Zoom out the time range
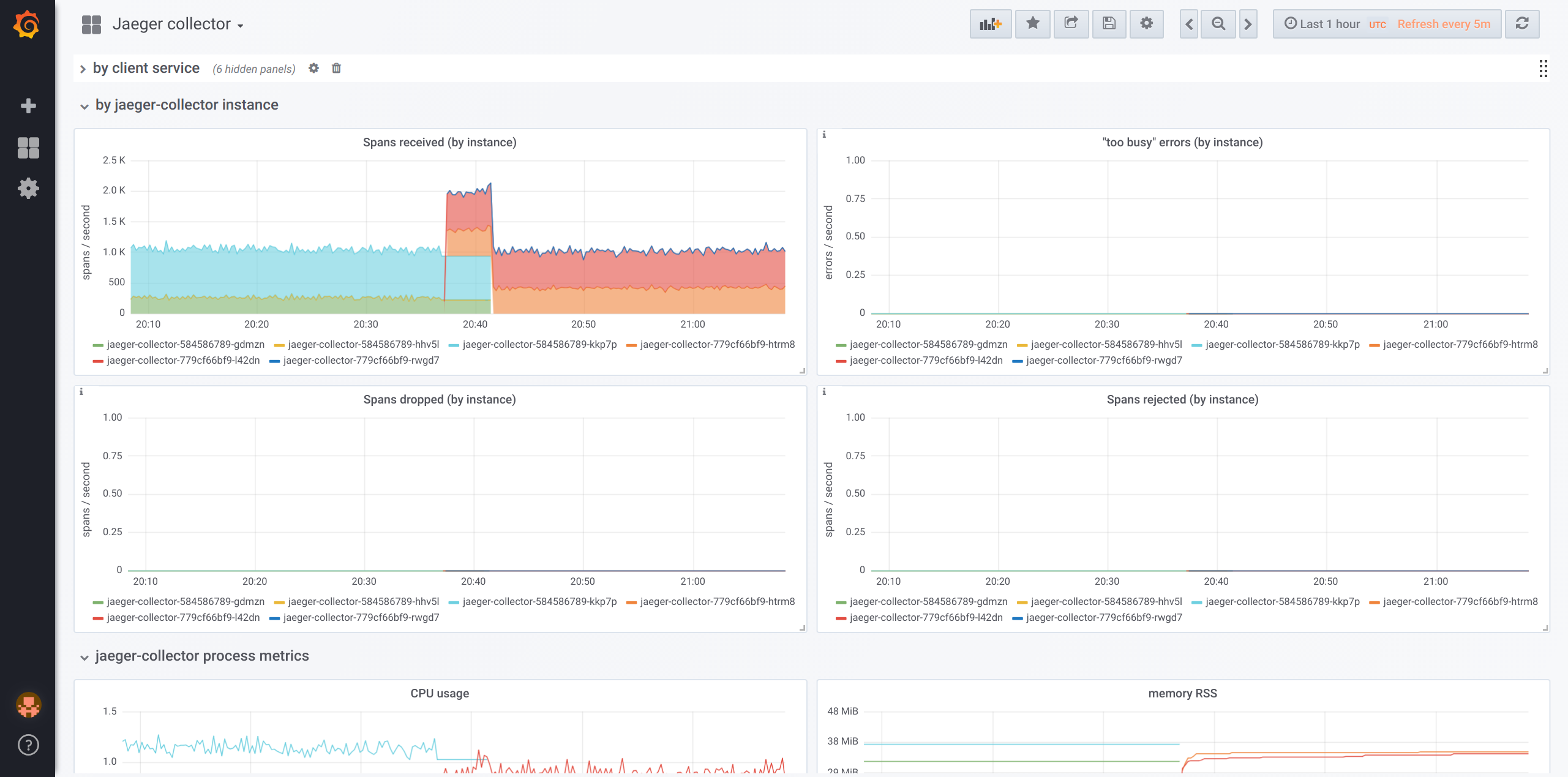 tap(1218, 24)
